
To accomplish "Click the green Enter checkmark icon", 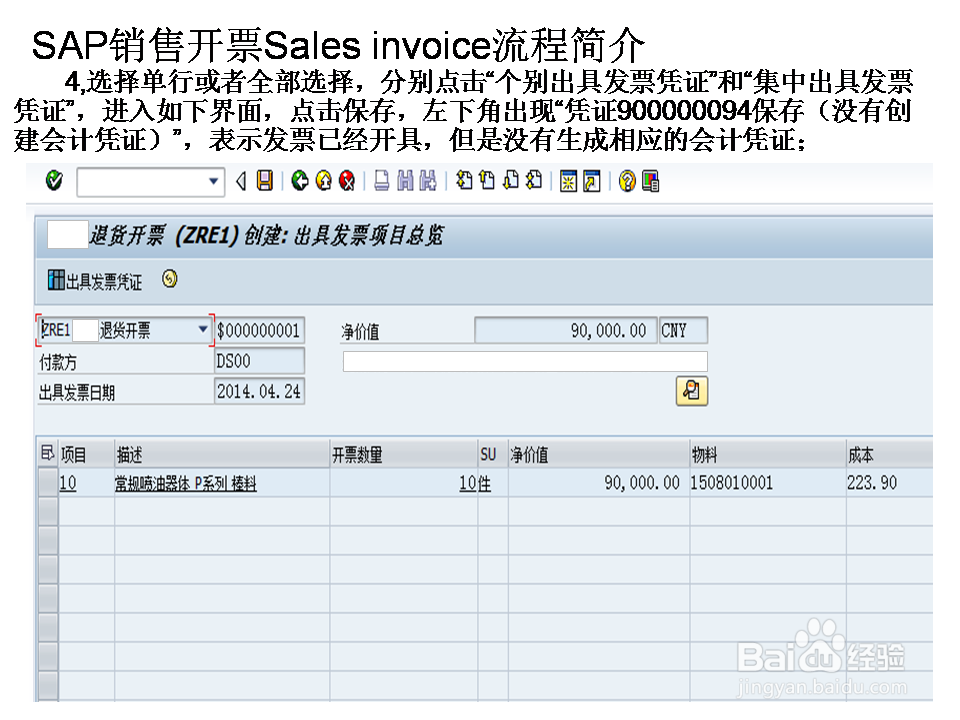I will [54, 181].
